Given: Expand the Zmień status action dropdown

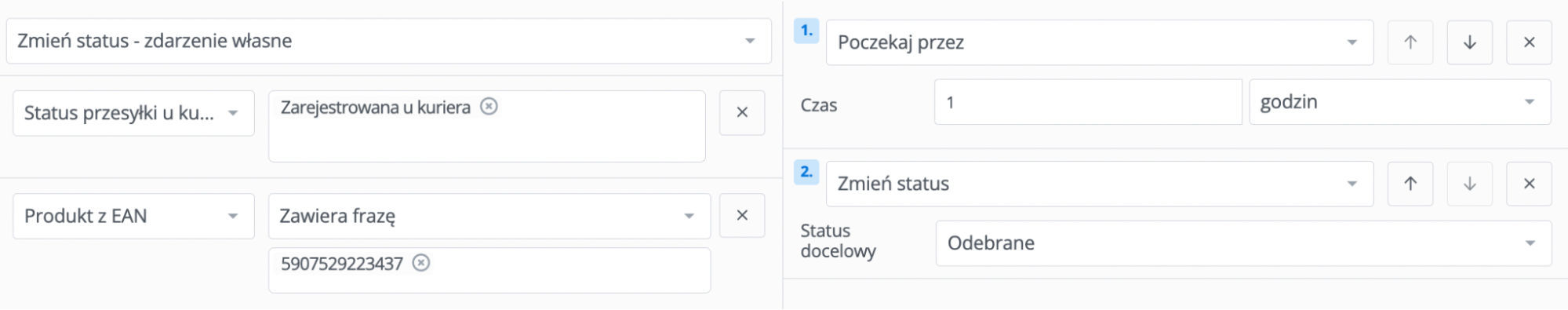Looking at the screenshot, I should pos(1100,184).
